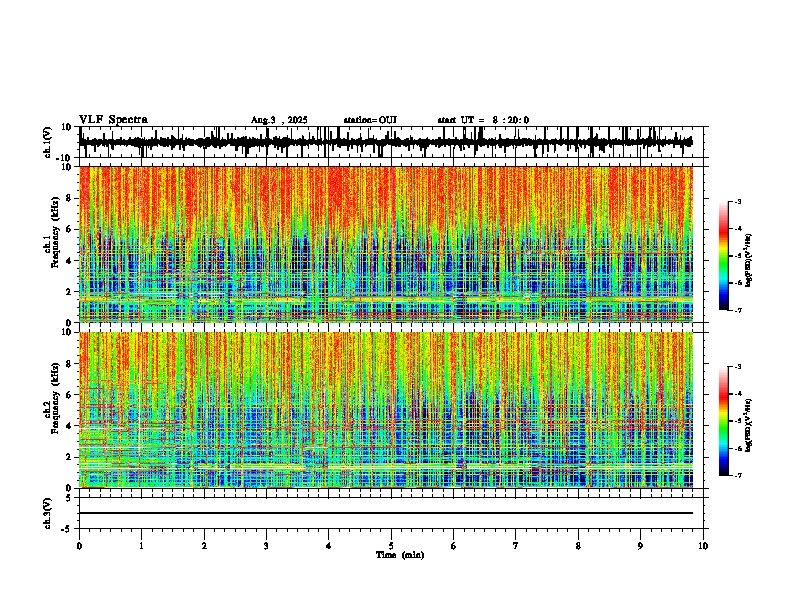This screenshot has width=792, height=612.
Task: Click the '6' kHz tick on ch.2 frequency axis
Action: click(70, 395)
